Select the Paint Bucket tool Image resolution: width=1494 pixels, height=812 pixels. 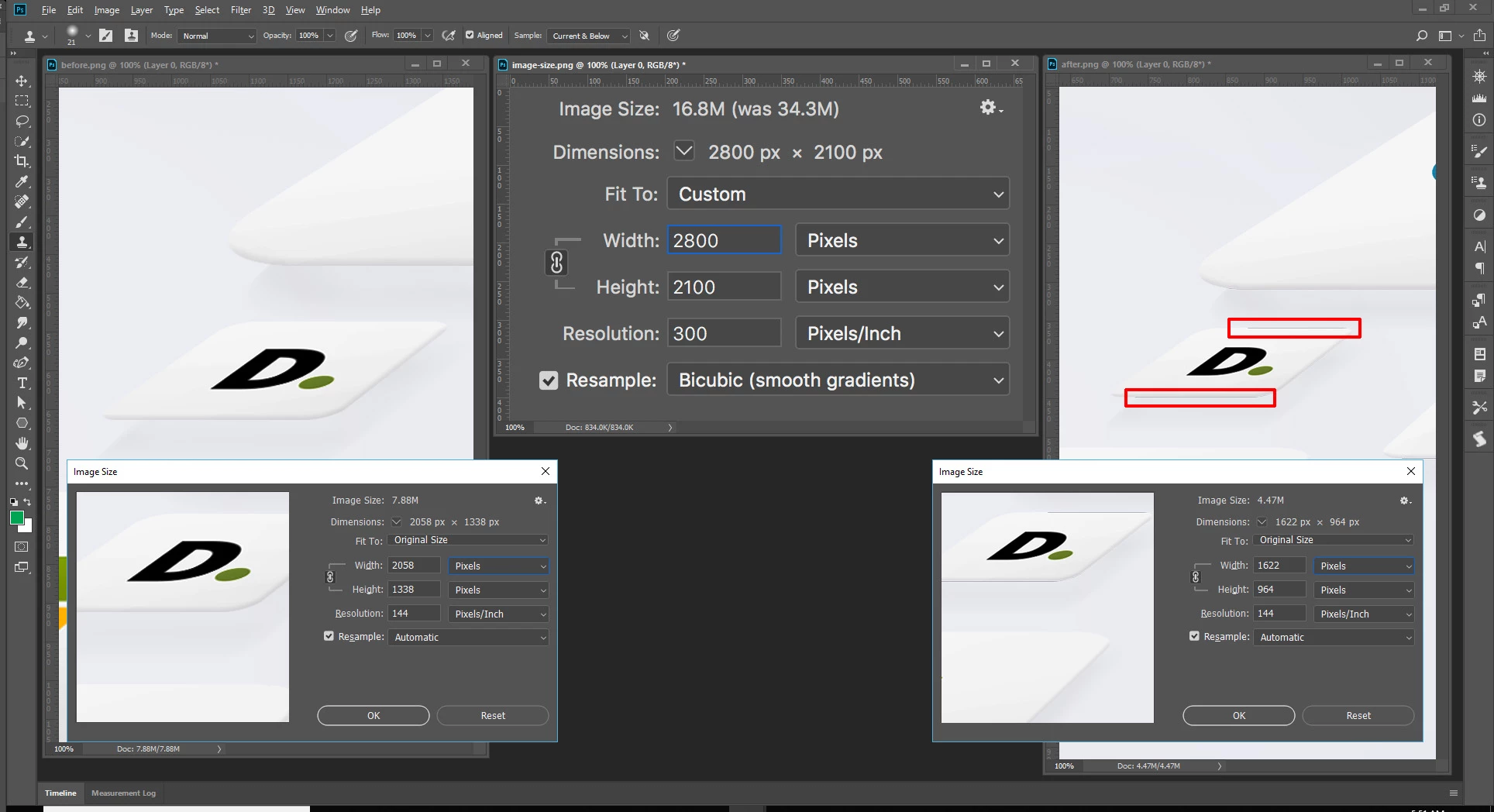coord(22,303)
